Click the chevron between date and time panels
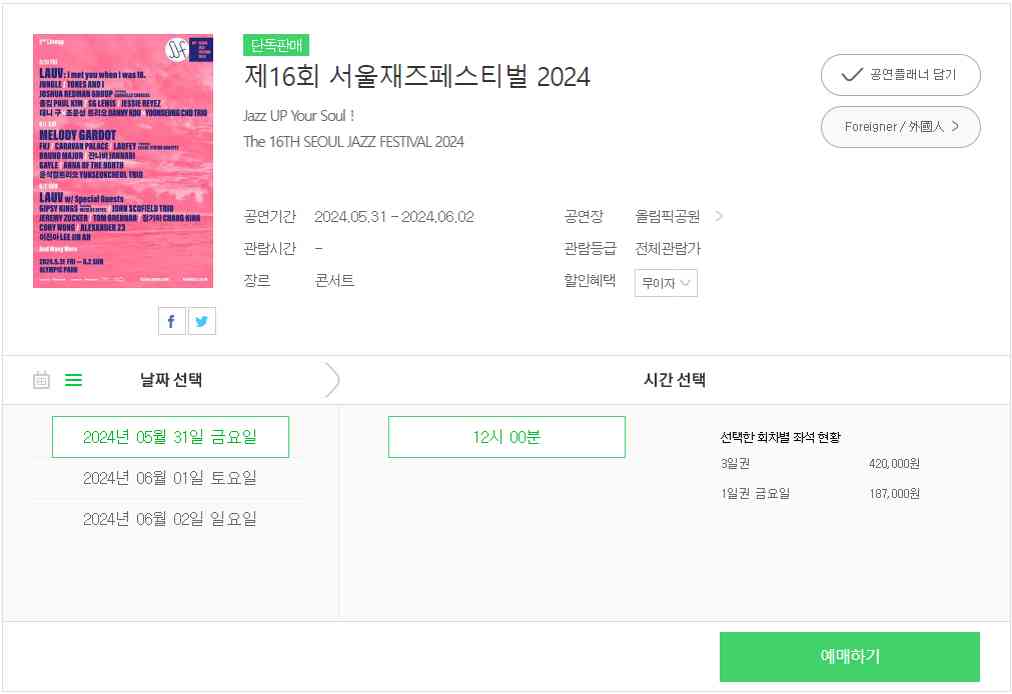Image resolution: width=1012 pixels, height=694 pixels. 331,380
